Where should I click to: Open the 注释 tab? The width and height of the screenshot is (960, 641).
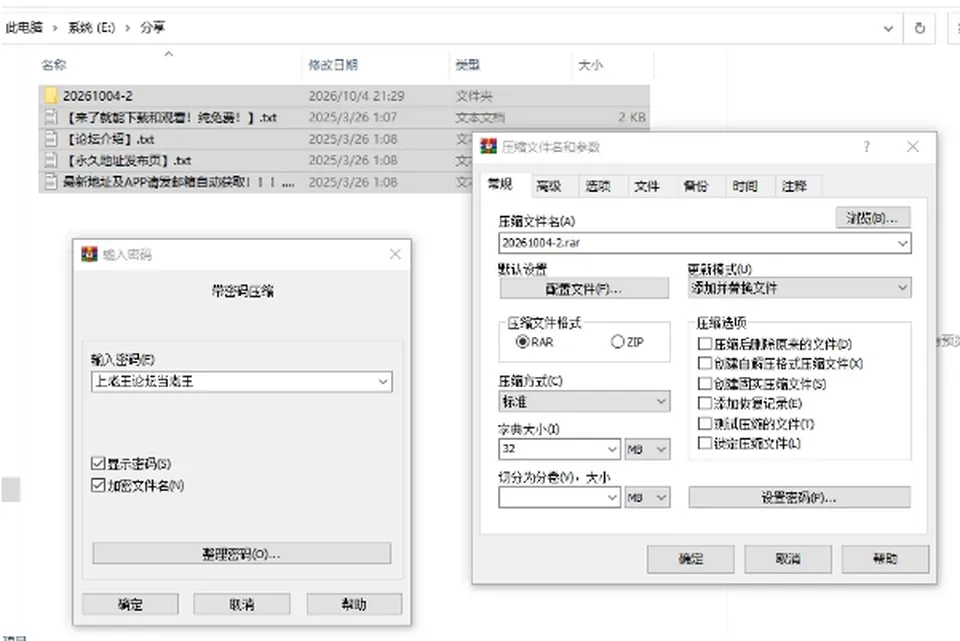click(794, 186)
